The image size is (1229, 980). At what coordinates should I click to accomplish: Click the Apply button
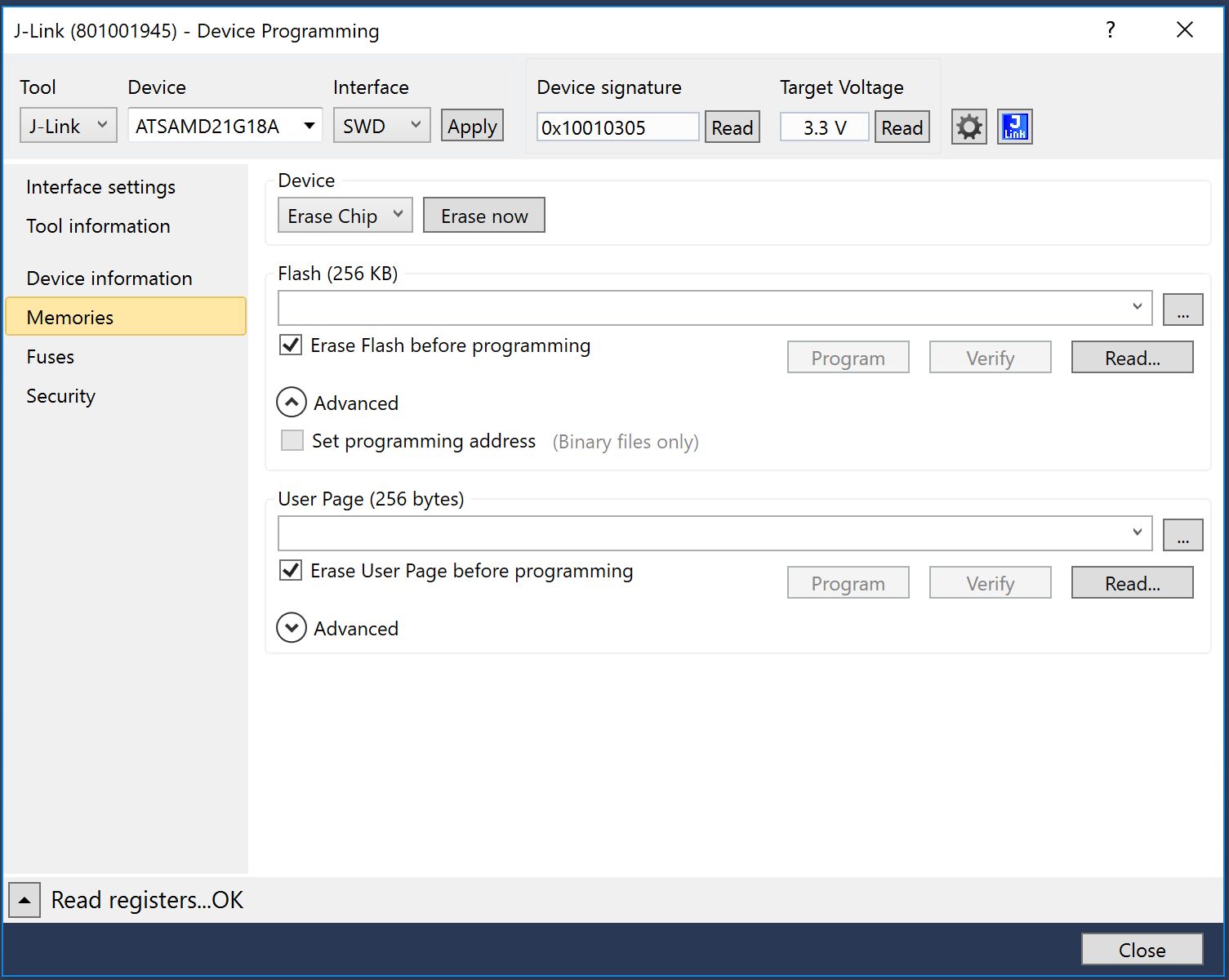click(472, 126)
